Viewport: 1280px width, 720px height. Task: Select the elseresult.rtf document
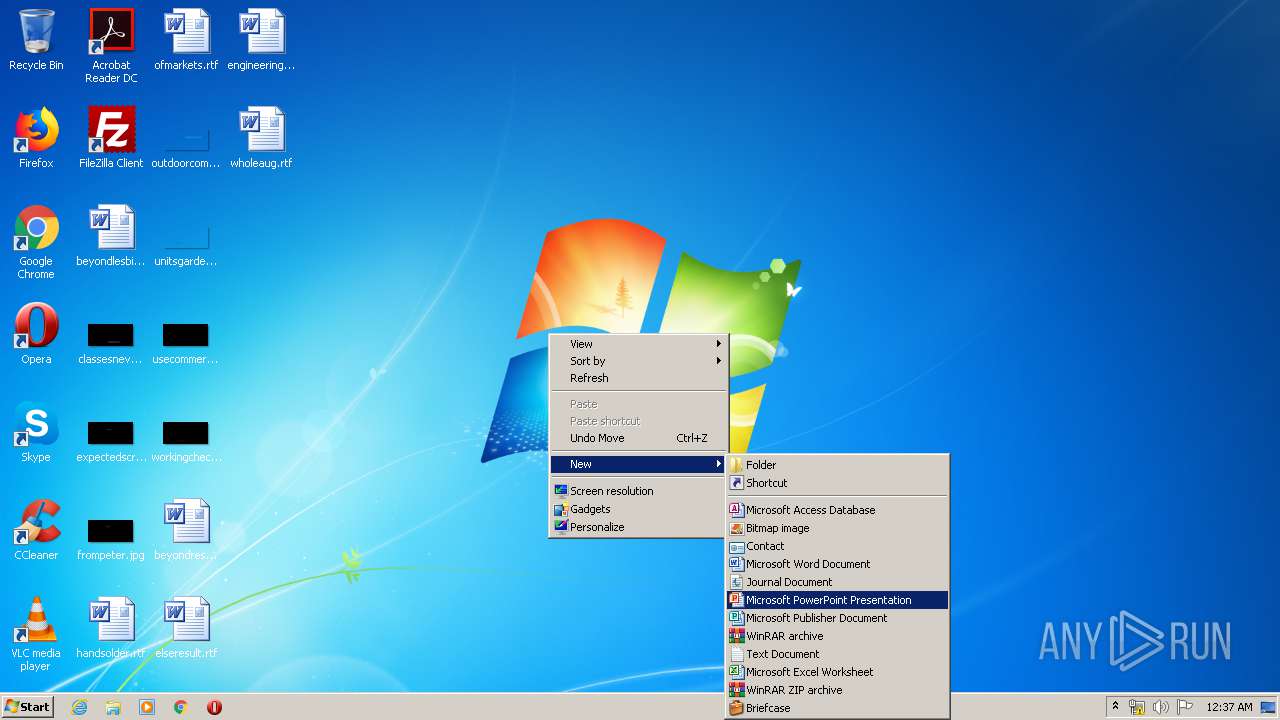point(186,628)
